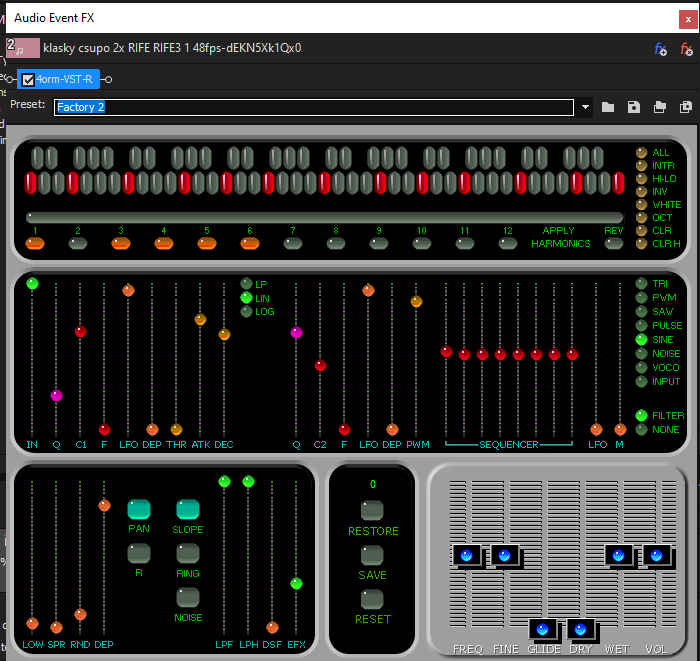Click the remove plugin FX icon with red X
The image size is (700, 661).
[686, 48]
